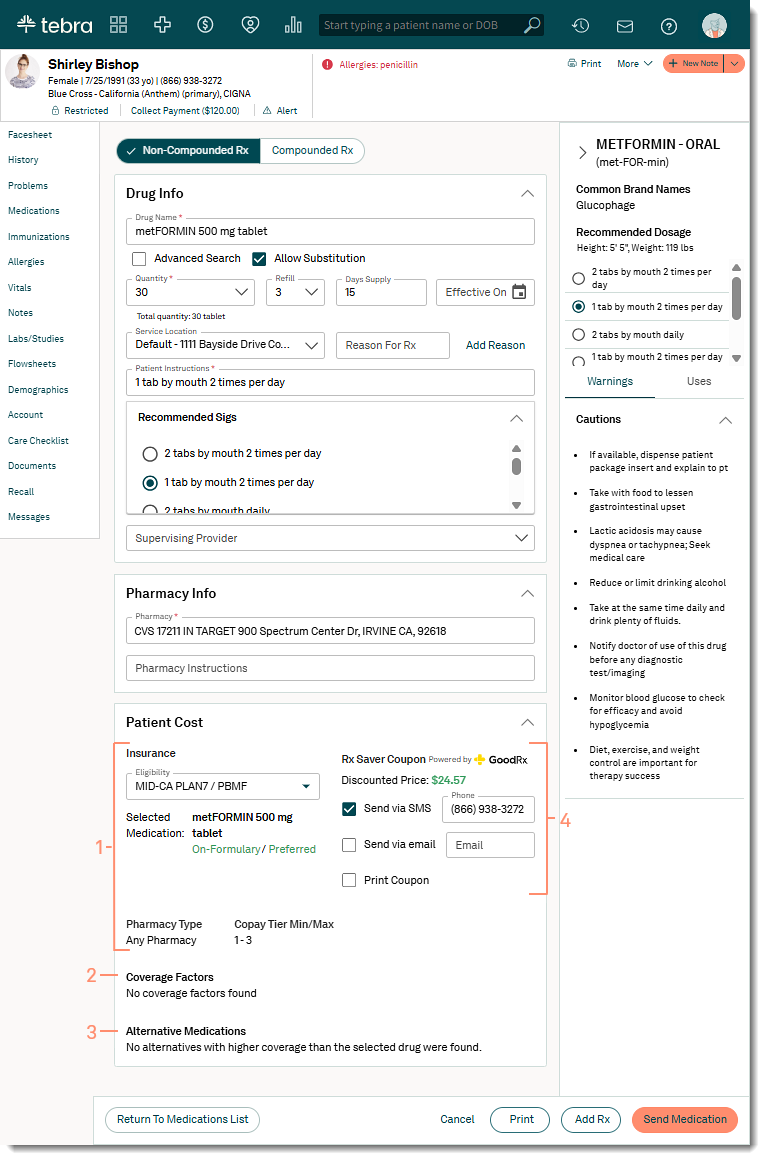
Task: Uncheck Allow Substitution
Action: coord(259,259)
